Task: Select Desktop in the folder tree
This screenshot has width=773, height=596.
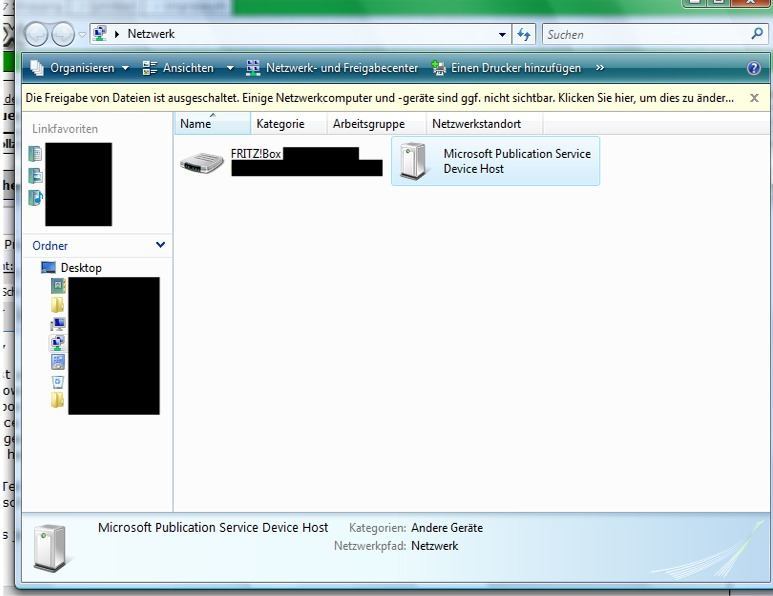Action: pos(81,268)
